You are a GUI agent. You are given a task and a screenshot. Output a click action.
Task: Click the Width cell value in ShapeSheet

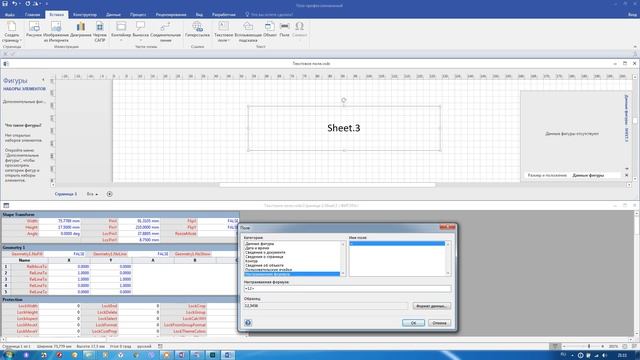point(60,221)
